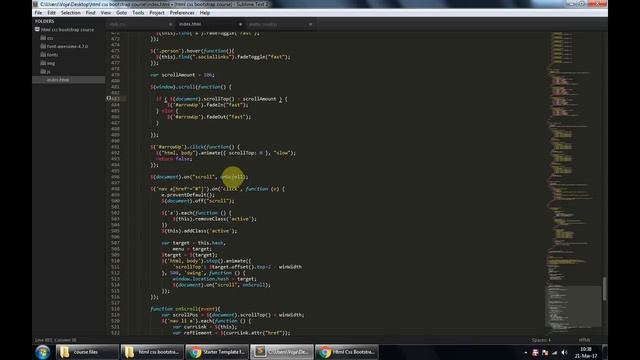The image size is (640, 360).
Task: Switch to the third editor tab
Action: (280, 24)
